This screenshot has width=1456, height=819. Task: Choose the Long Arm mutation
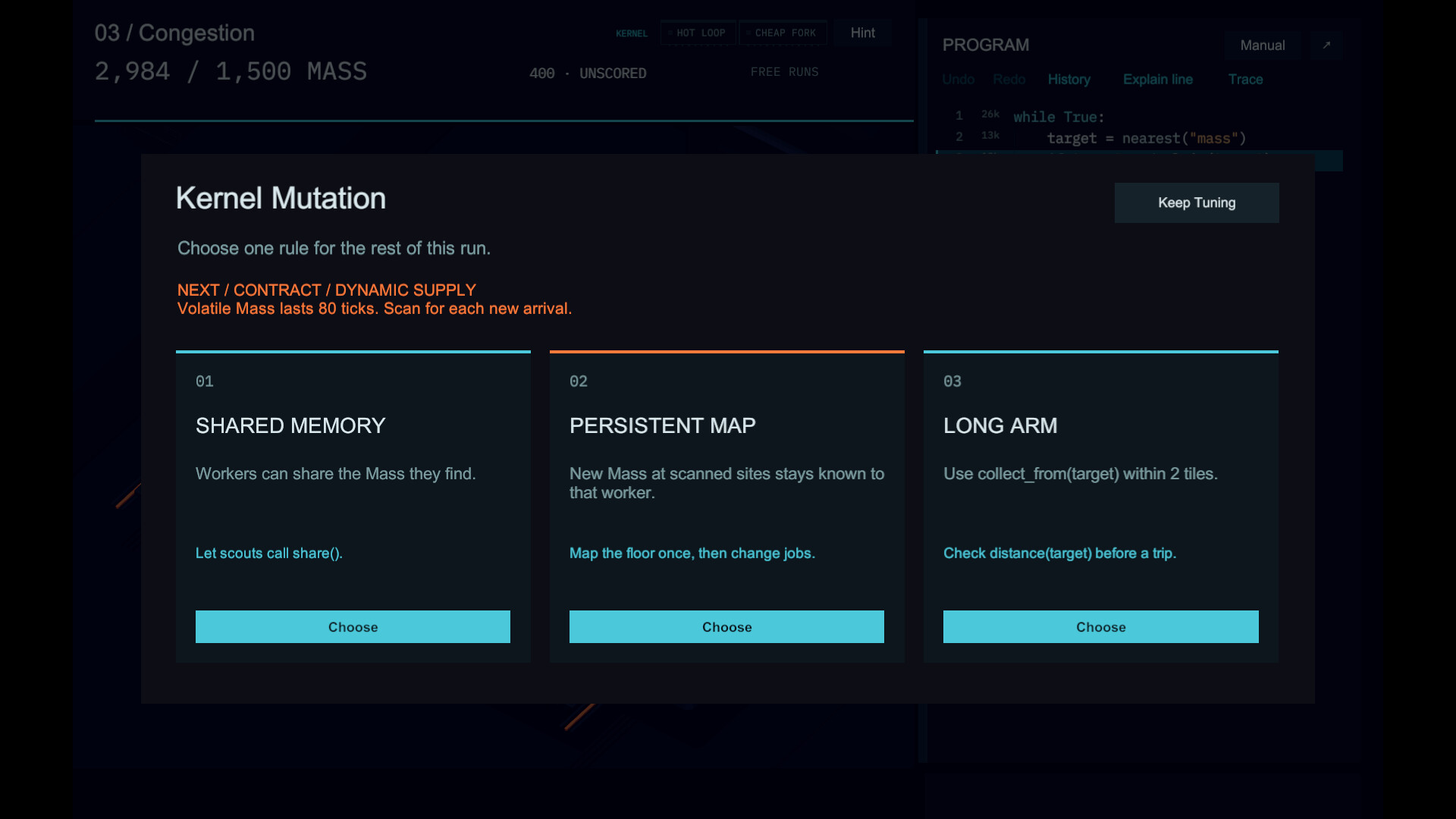coord(1101,626)
